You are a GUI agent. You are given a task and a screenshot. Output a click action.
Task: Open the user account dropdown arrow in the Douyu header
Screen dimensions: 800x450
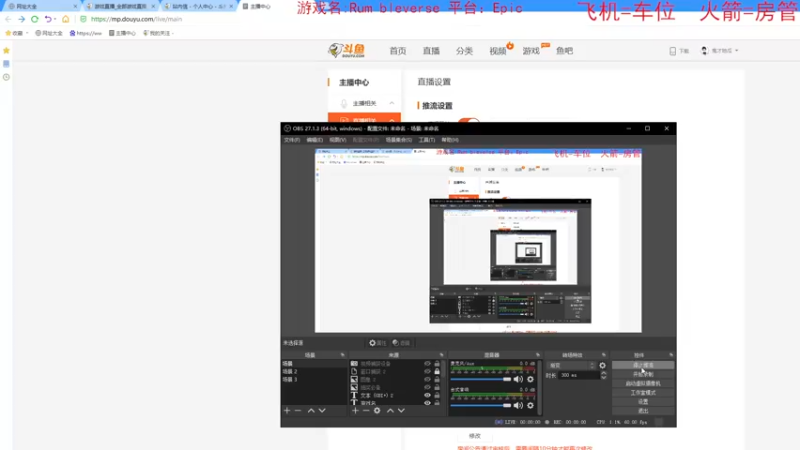pos(737,51)
